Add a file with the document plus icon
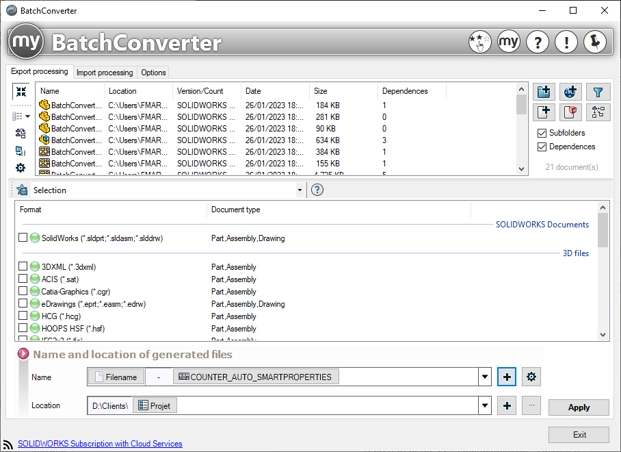The width and height of the screenshot is (621, 452). pyautogui.click(x=544, y=112)
